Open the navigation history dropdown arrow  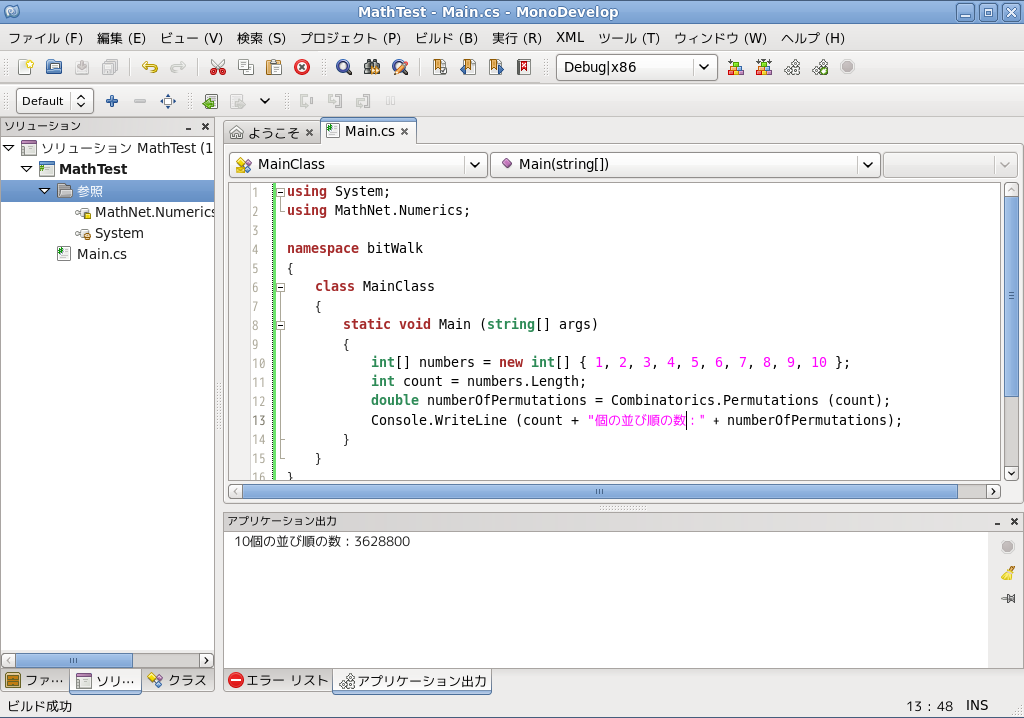(x=264, y=101)
